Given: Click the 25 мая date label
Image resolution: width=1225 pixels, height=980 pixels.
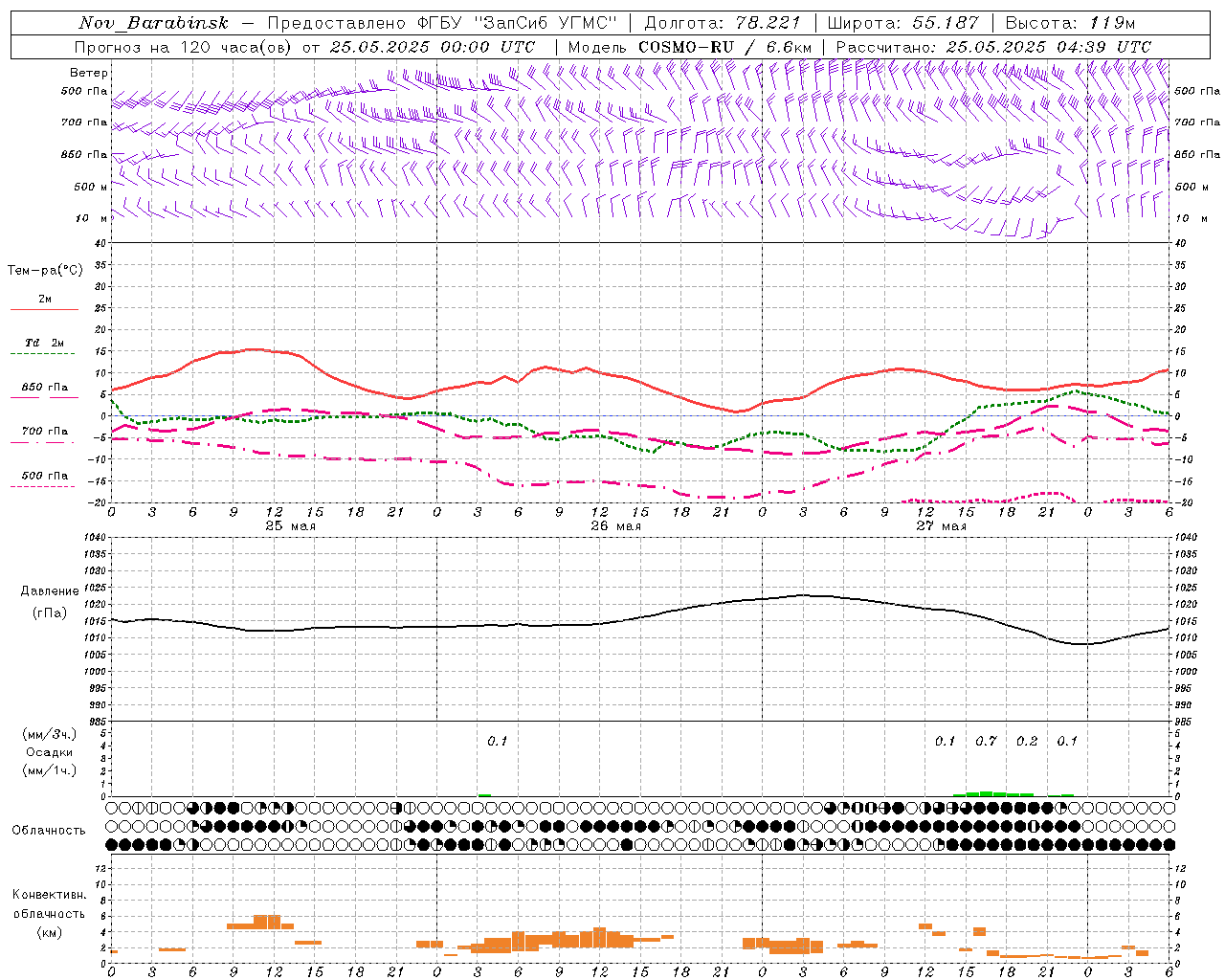Looking at the screenshot, I should 290,526.
